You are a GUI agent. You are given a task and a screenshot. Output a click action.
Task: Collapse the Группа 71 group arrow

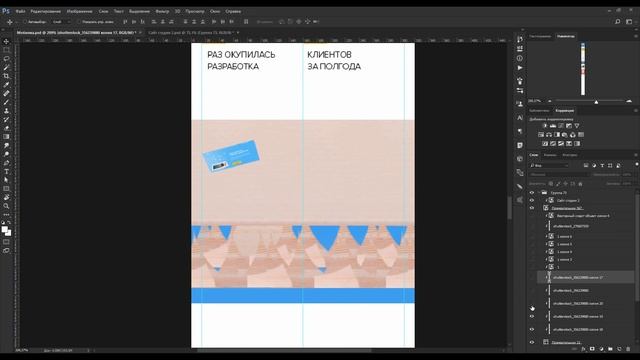[539, 192]
